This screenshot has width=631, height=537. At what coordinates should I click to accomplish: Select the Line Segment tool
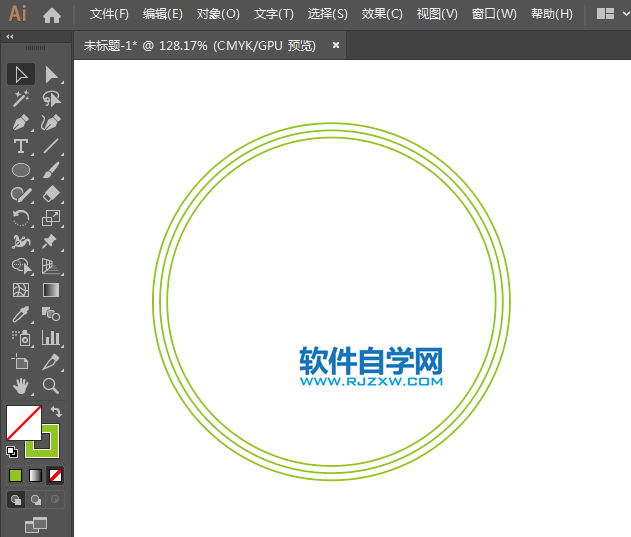point(51,146)
